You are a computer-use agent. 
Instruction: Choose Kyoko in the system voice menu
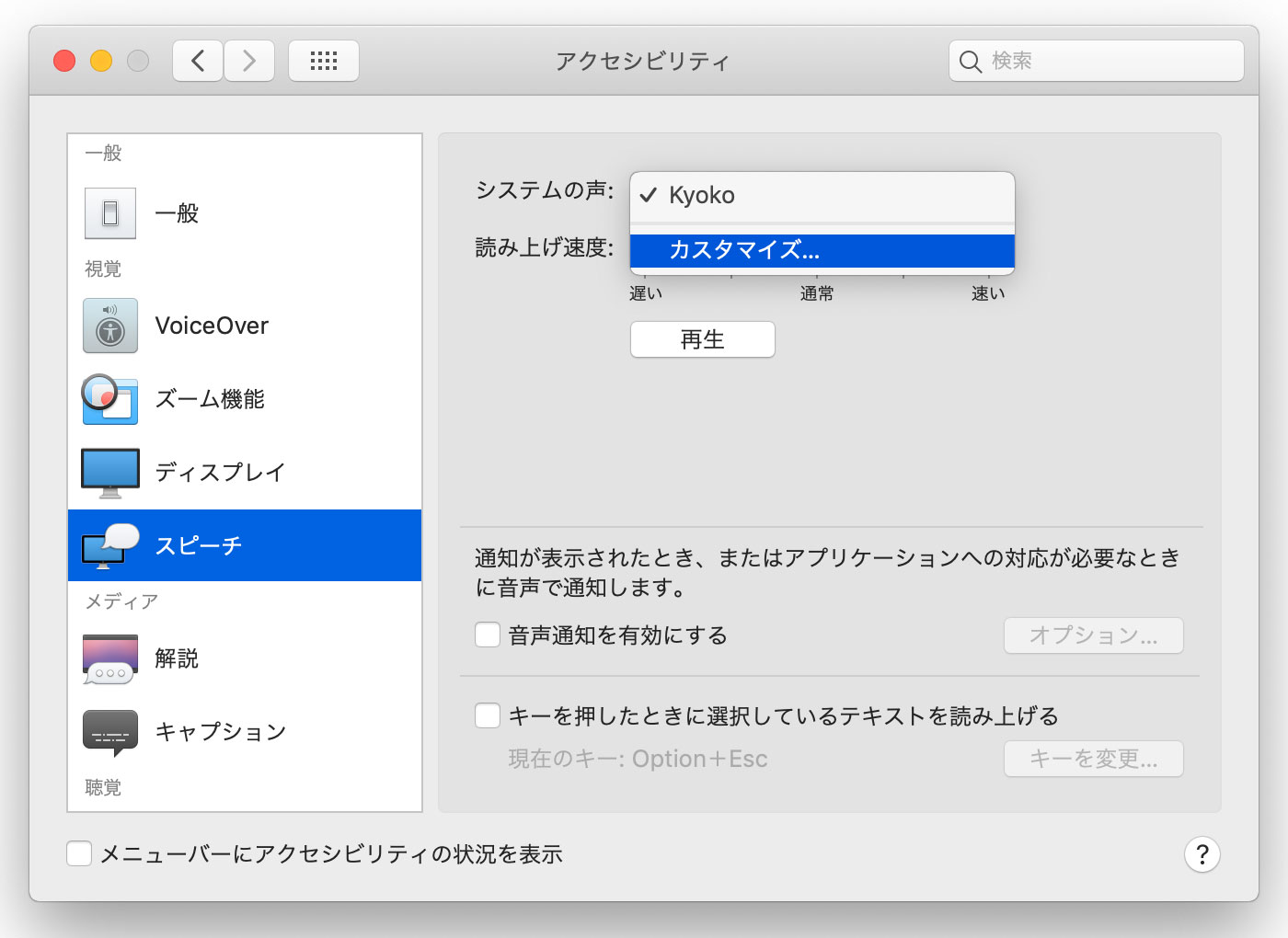pos(822,195)
